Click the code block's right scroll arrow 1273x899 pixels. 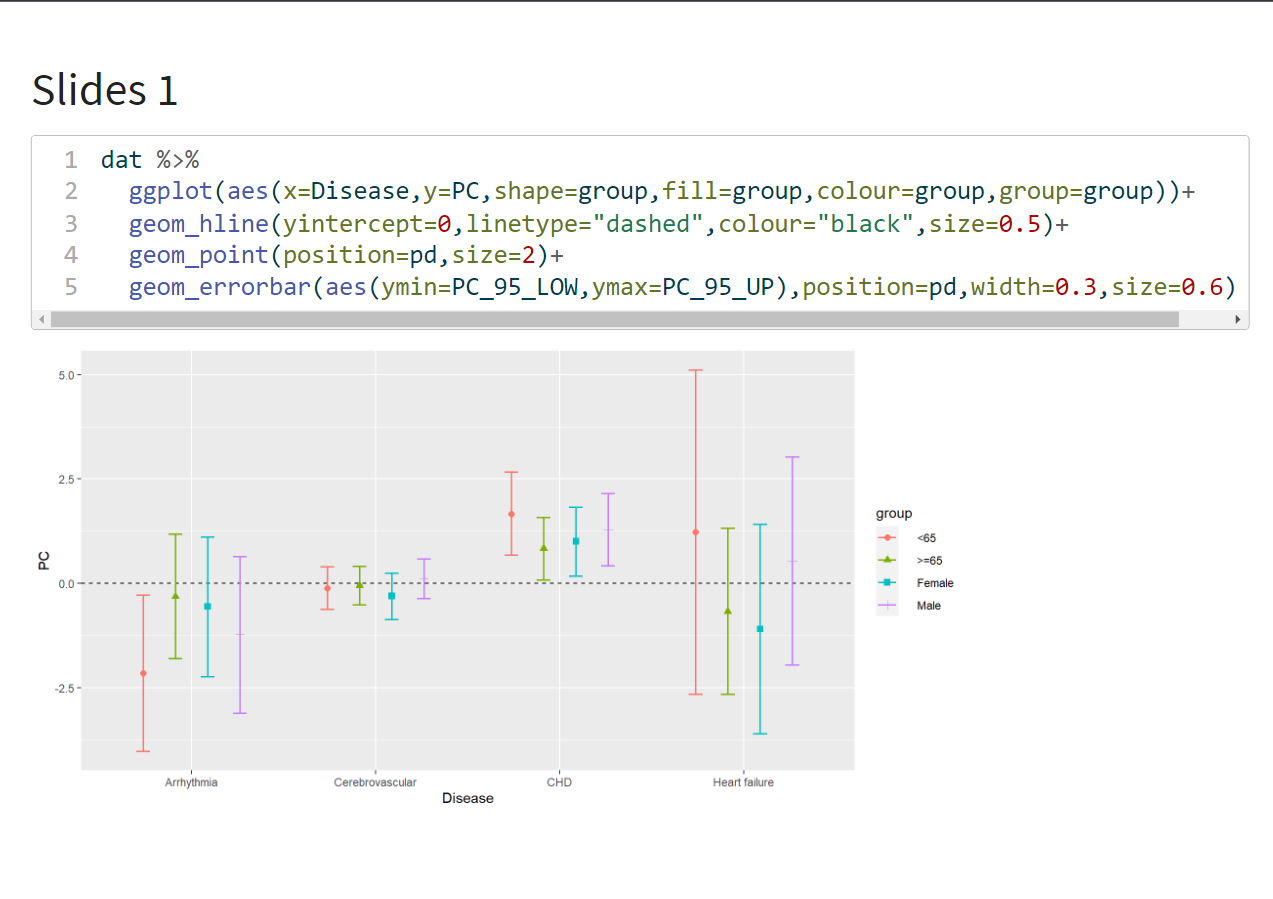point(1240,319)
